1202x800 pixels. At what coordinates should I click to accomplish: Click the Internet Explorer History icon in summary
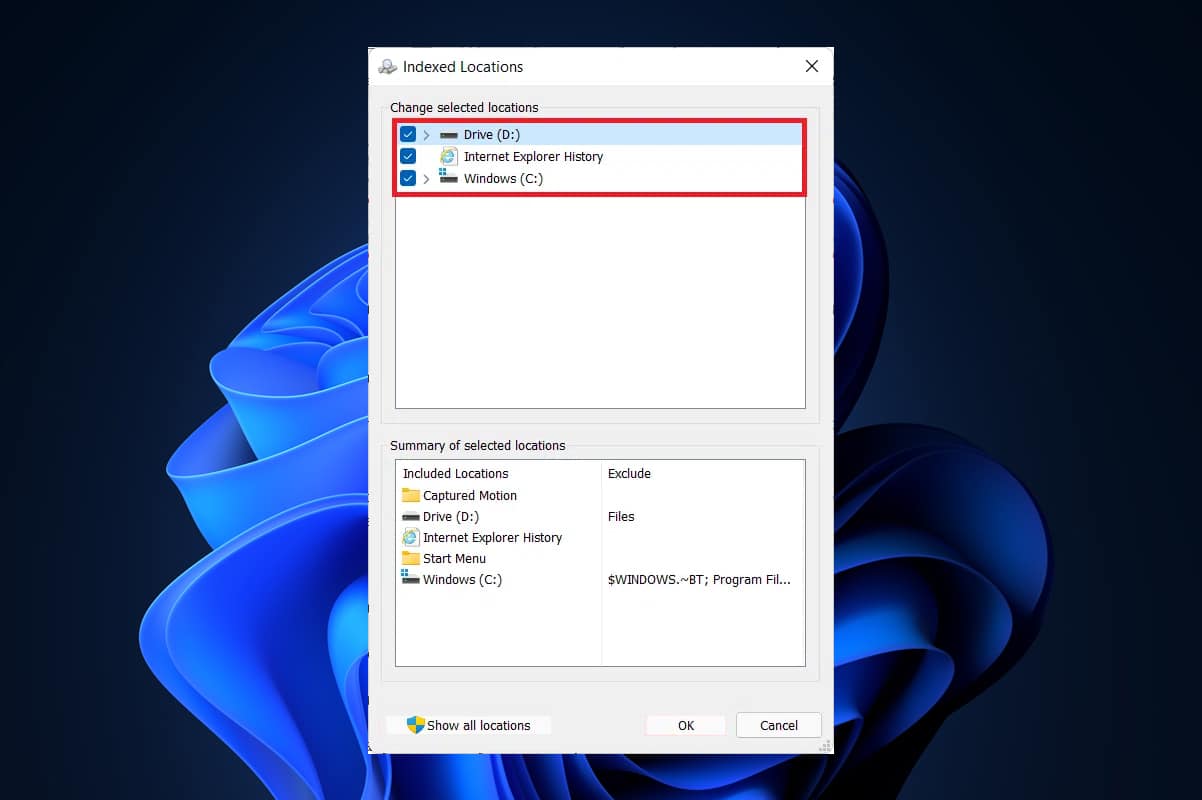(x=412, y=537)
